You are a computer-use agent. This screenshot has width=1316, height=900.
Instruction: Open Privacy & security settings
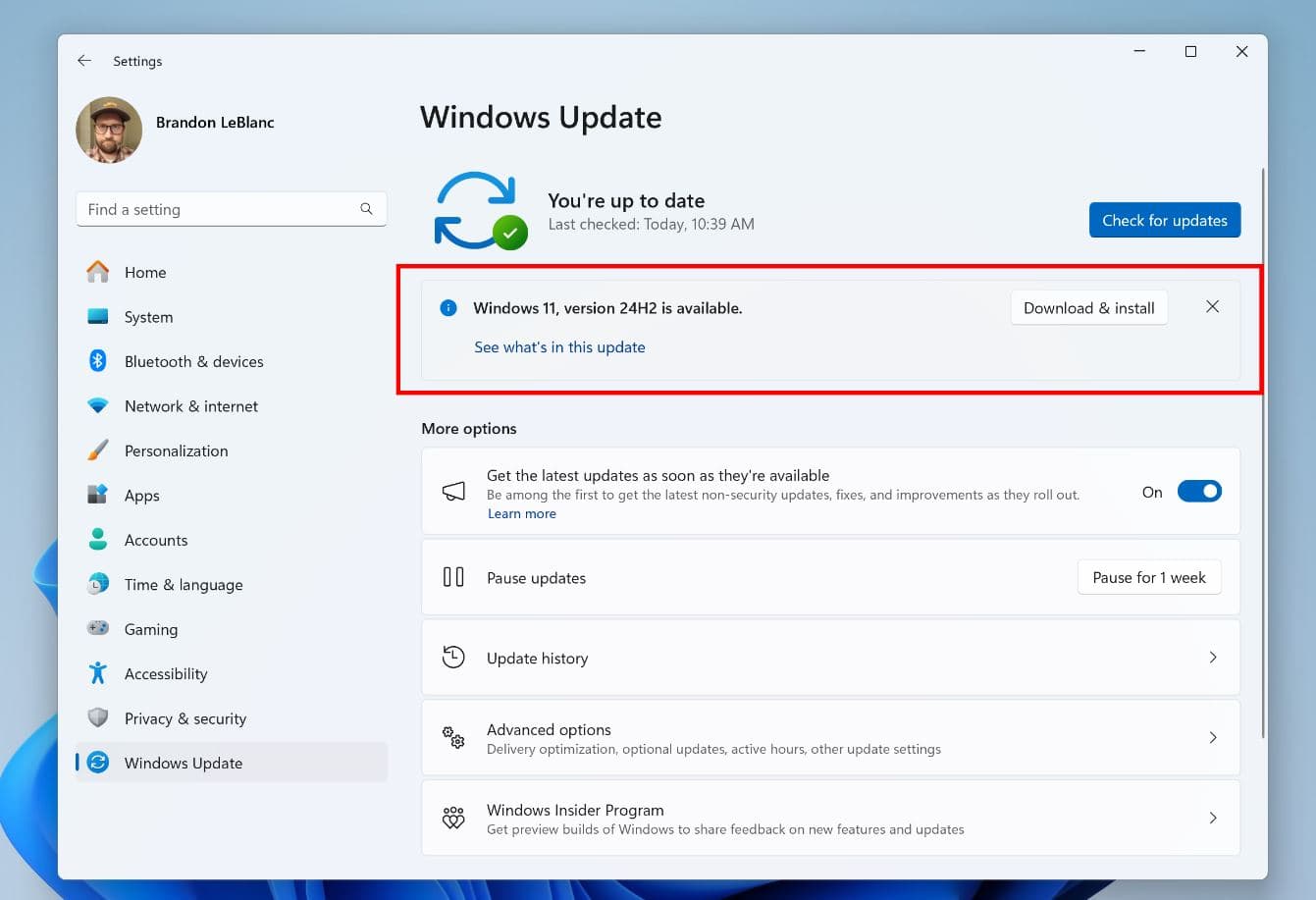(184, 718)
